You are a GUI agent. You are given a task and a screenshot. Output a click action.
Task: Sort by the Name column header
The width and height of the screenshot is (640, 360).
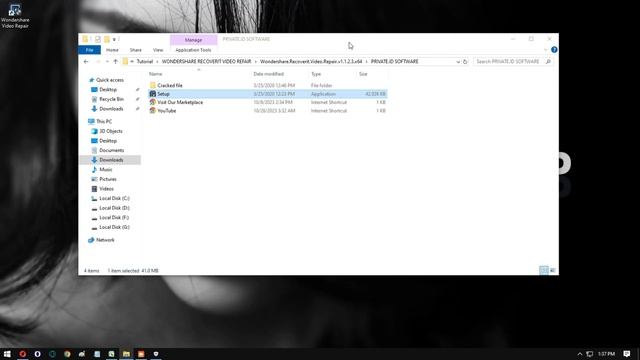pyautogui.click(x=156, y=74)
